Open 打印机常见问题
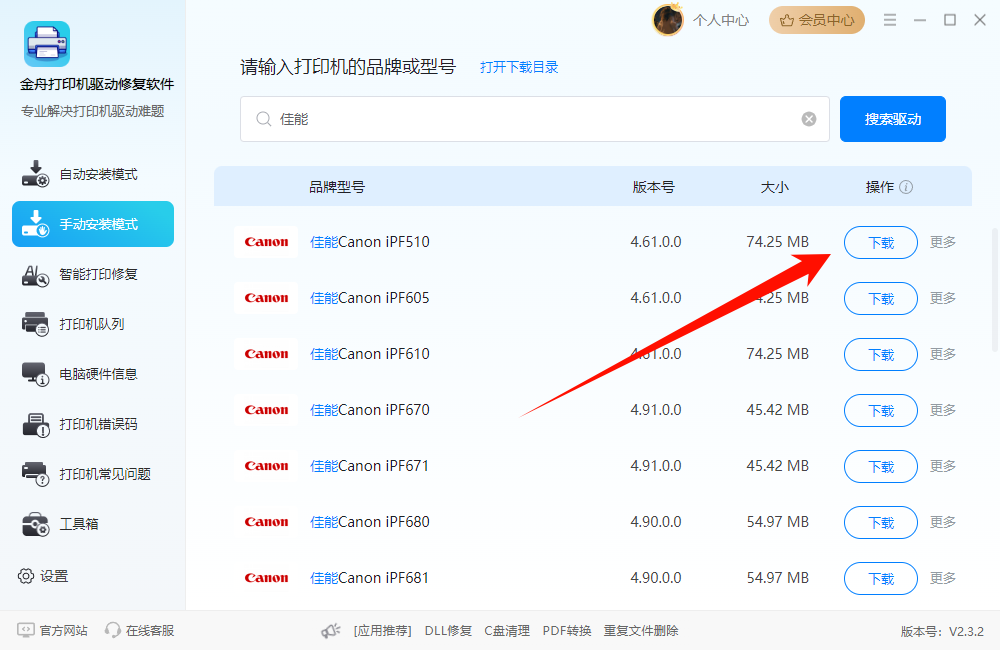The width and height of the screenshot is (1000, 650). point(93,474)
